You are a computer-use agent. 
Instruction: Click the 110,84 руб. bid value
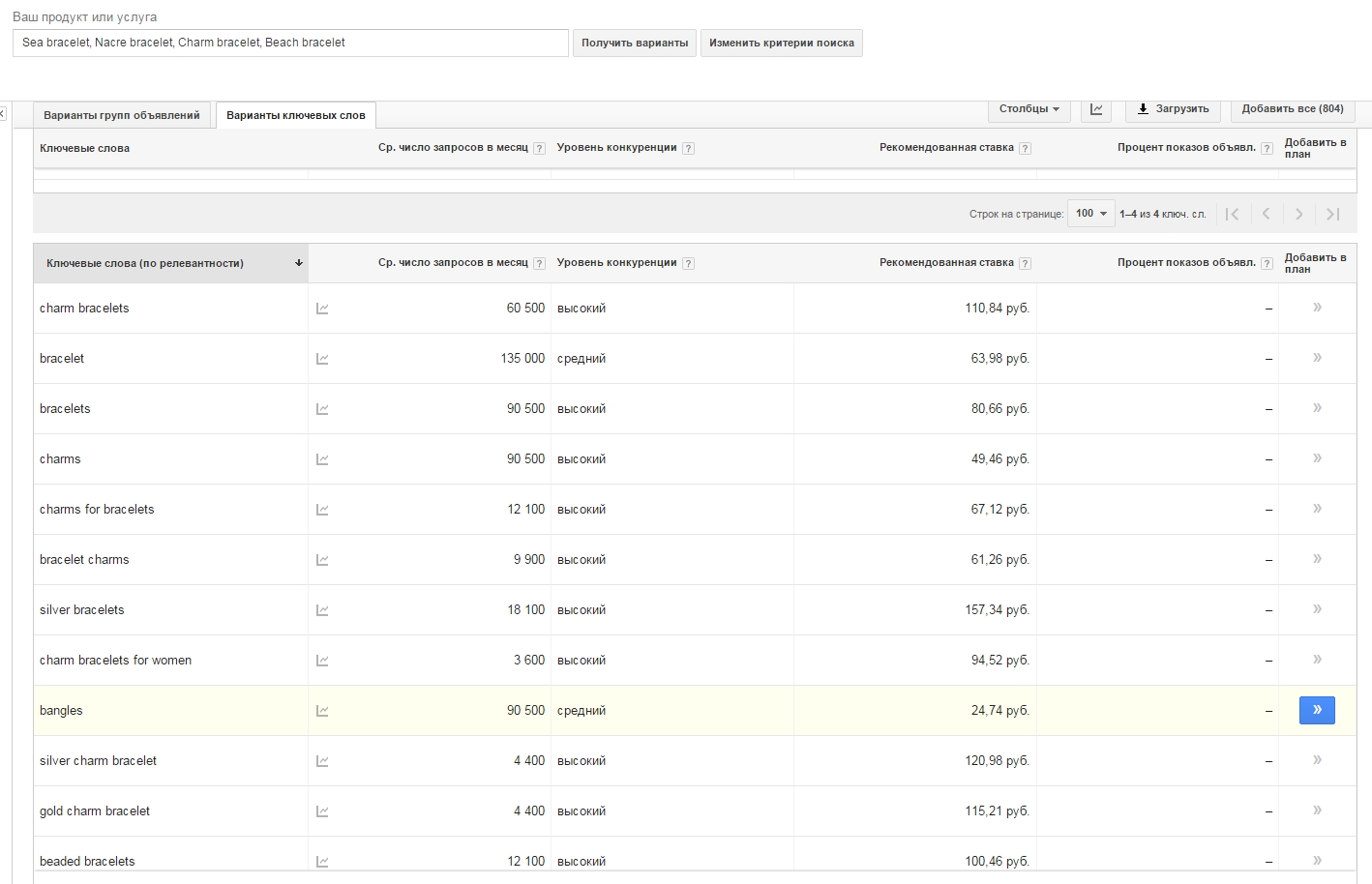997,309
